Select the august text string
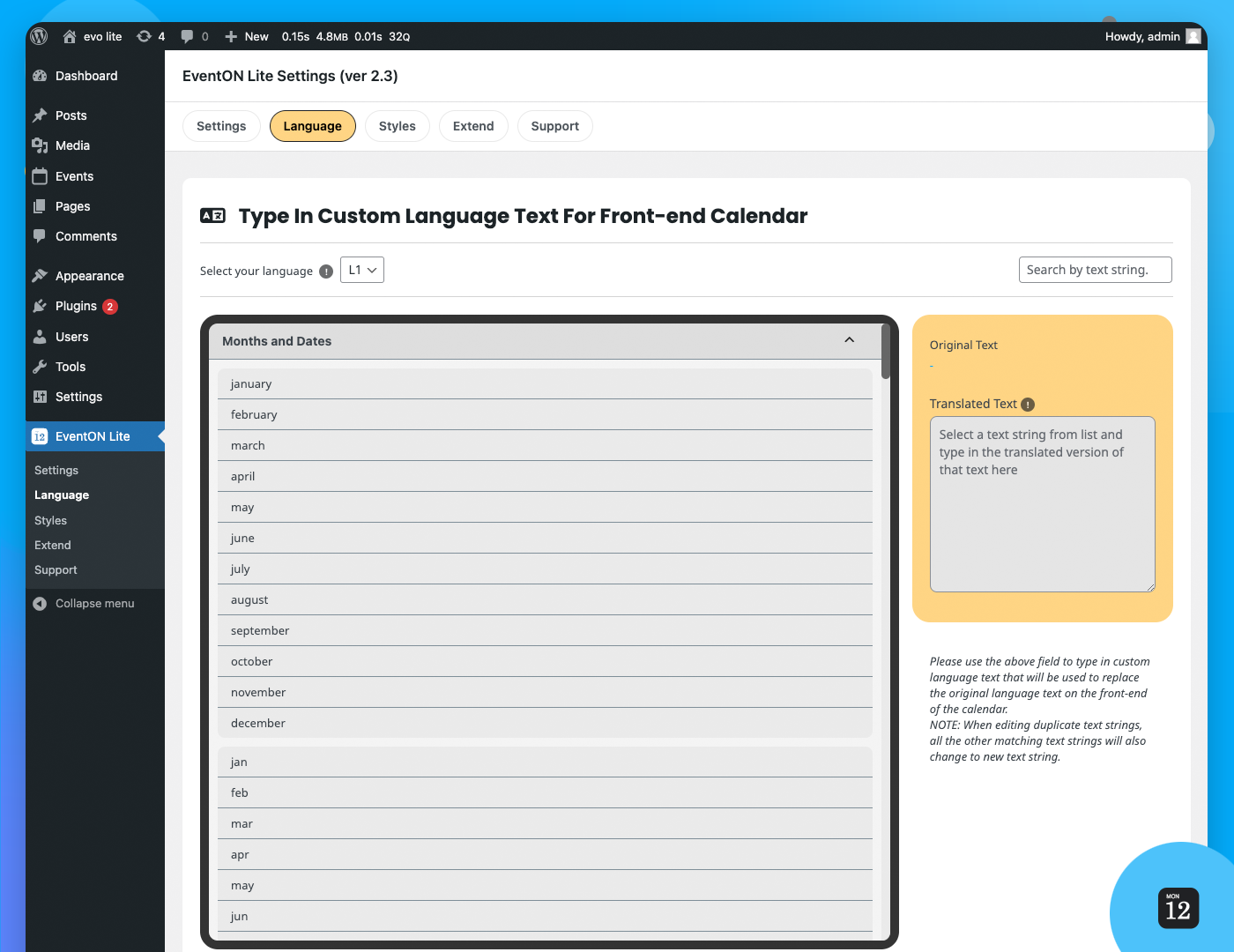Image resolution: width=1234 pixels, height=952 pixels. (545, 599)
